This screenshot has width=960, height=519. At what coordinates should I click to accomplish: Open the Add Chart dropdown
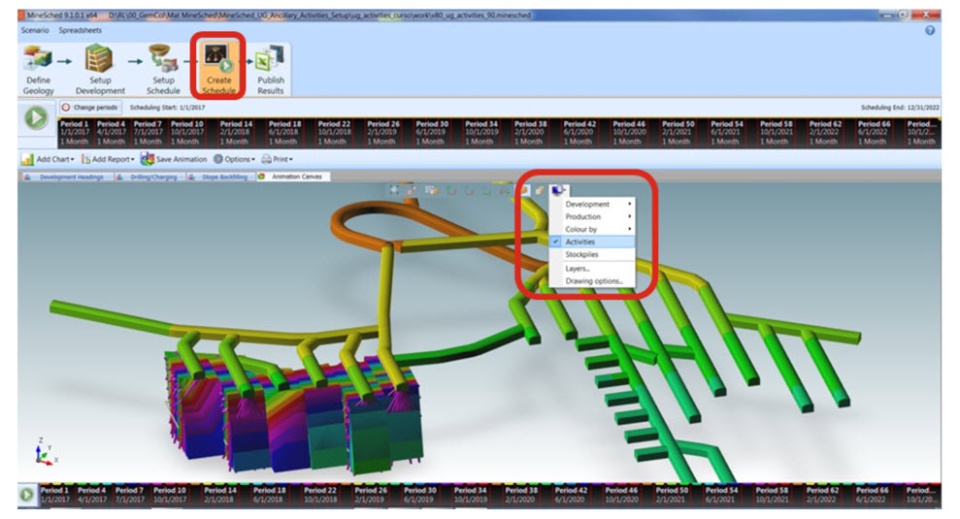[48, 159]
